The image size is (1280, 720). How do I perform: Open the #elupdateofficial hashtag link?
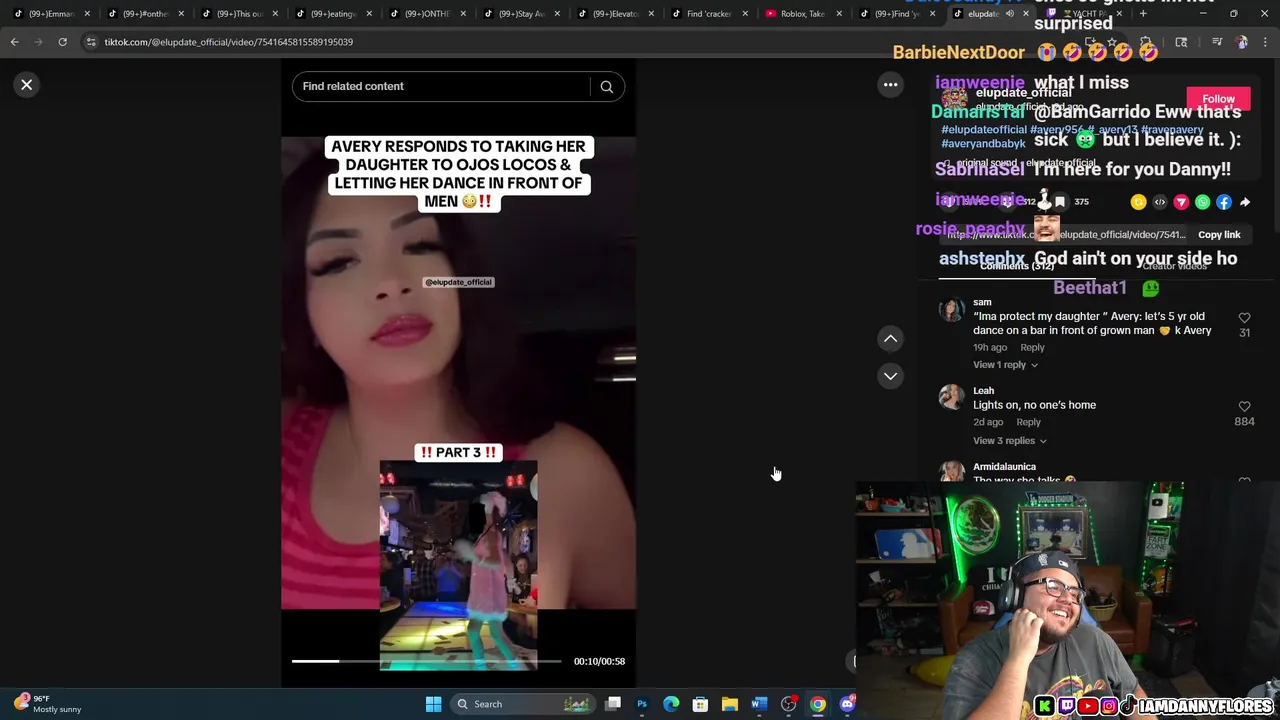(984, 130)
